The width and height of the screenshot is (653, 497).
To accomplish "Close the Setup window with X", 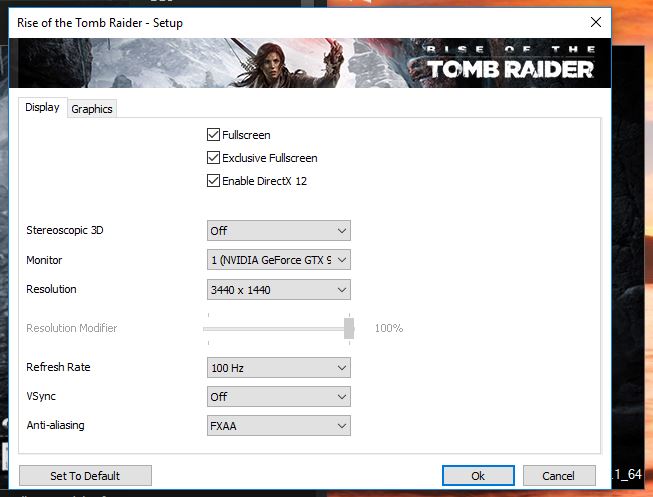I will (596, 22).
